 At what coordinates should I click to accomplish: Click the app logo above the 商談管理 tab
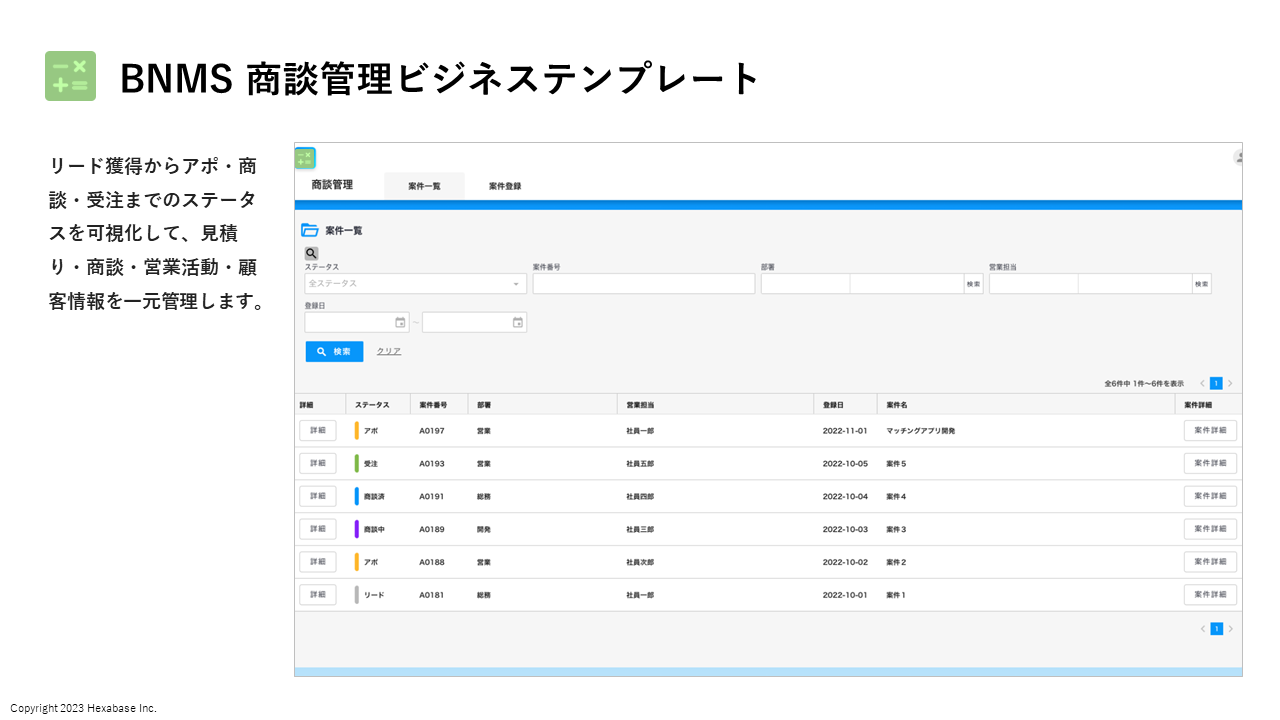(305, 158)
